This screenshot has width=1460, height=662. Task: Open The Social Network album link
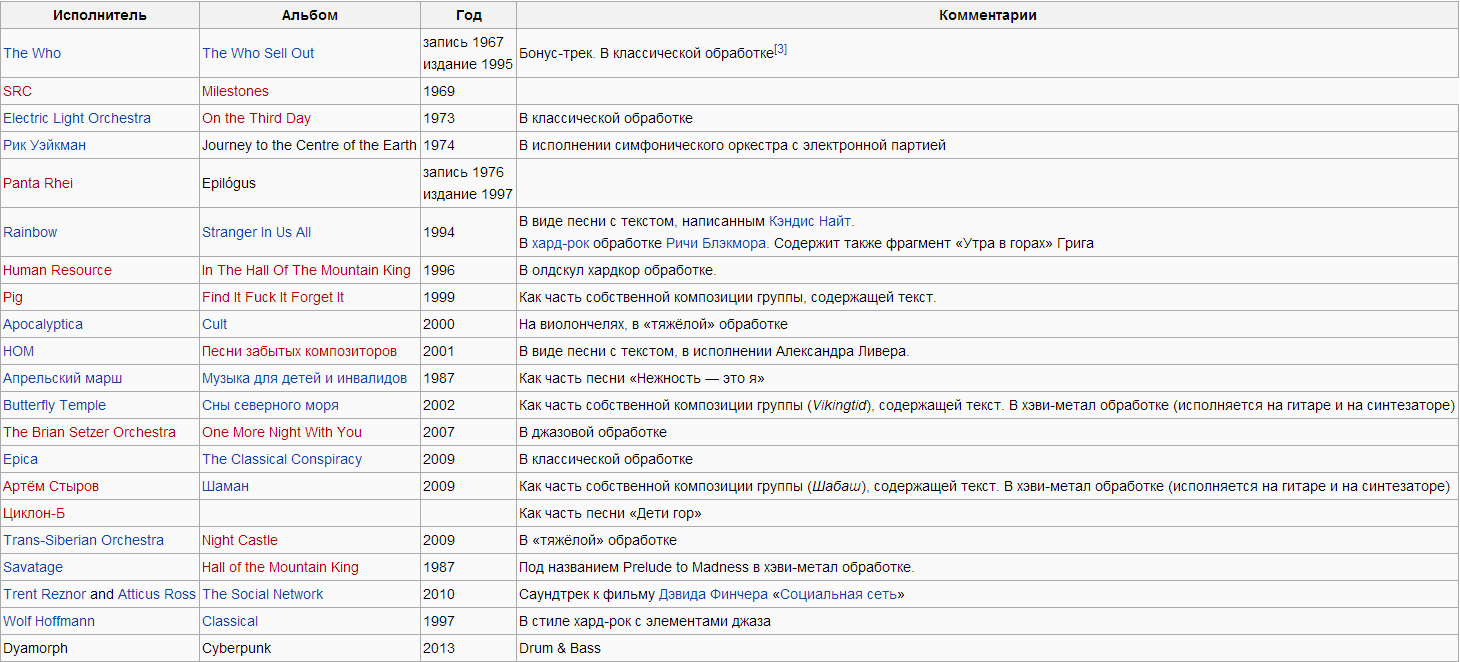[x=263, y=594]
